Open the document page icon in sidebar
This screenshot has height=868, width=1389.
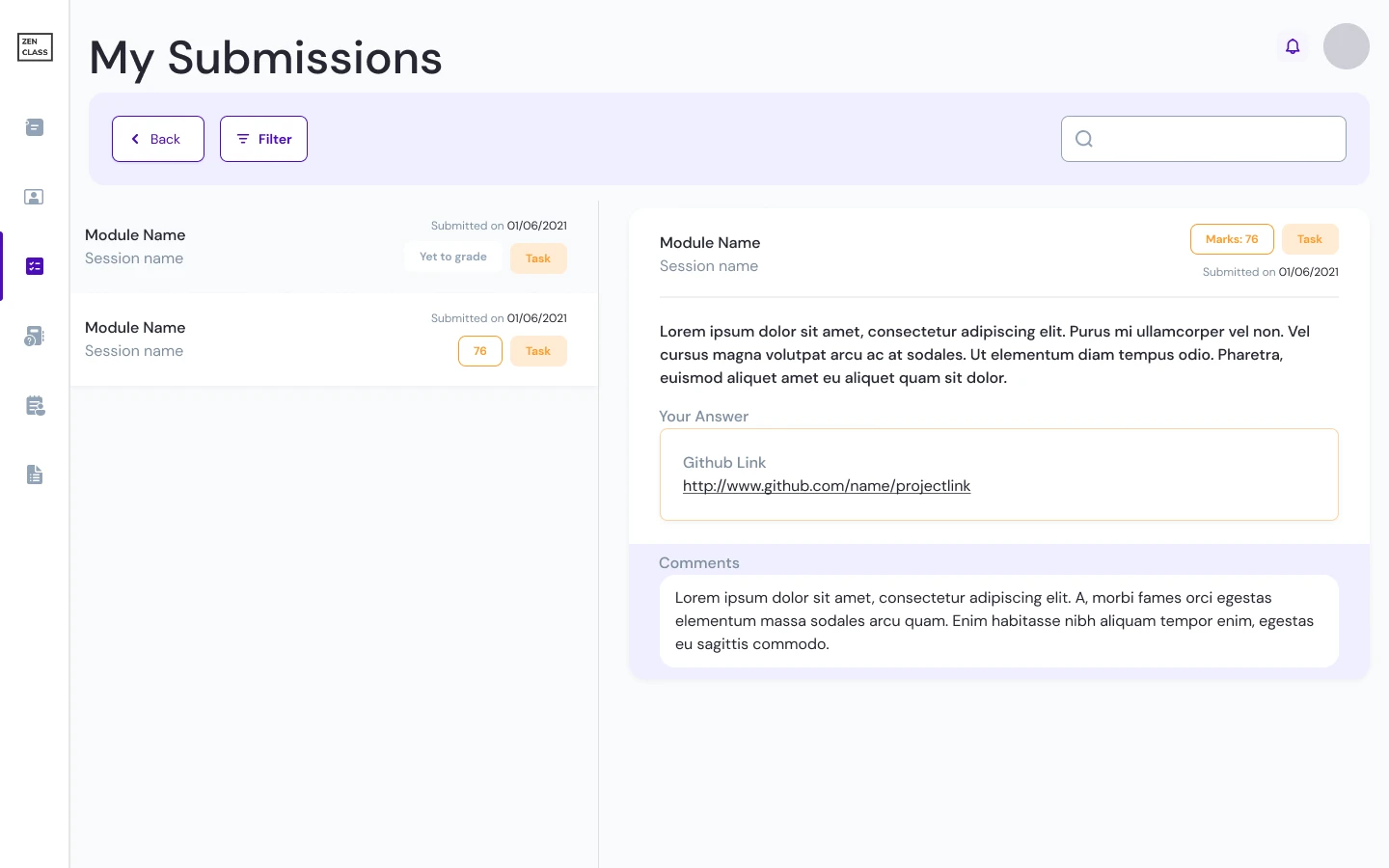[35, 475]
